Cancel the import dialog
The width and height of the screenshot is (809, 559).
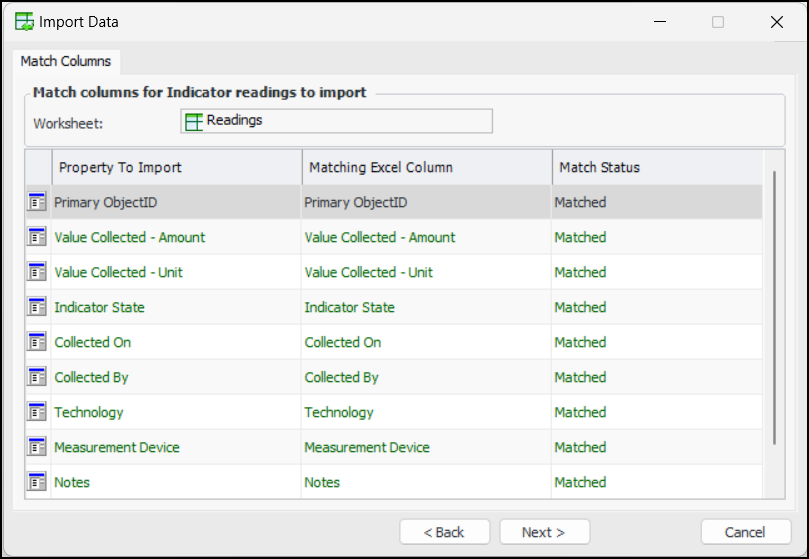coord(745,532)
